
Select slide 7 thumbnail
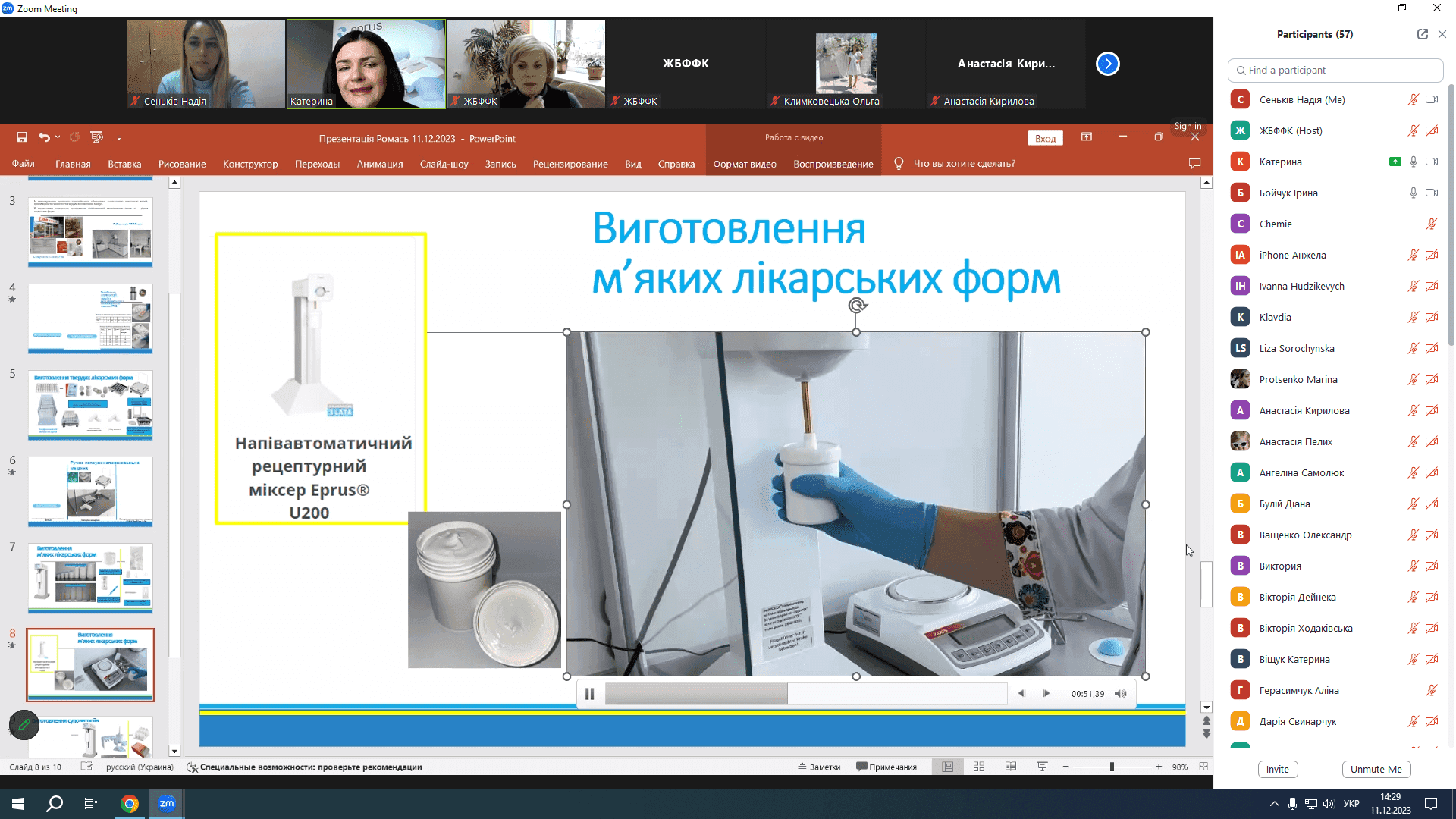(x=90, y=578)
